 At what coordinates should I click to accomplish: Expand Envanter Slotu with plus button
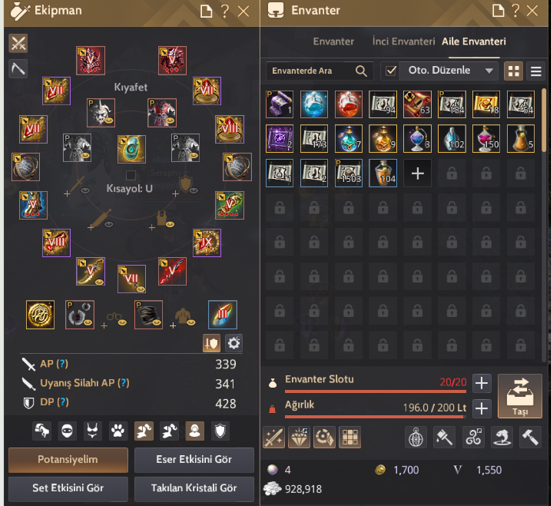481,383
